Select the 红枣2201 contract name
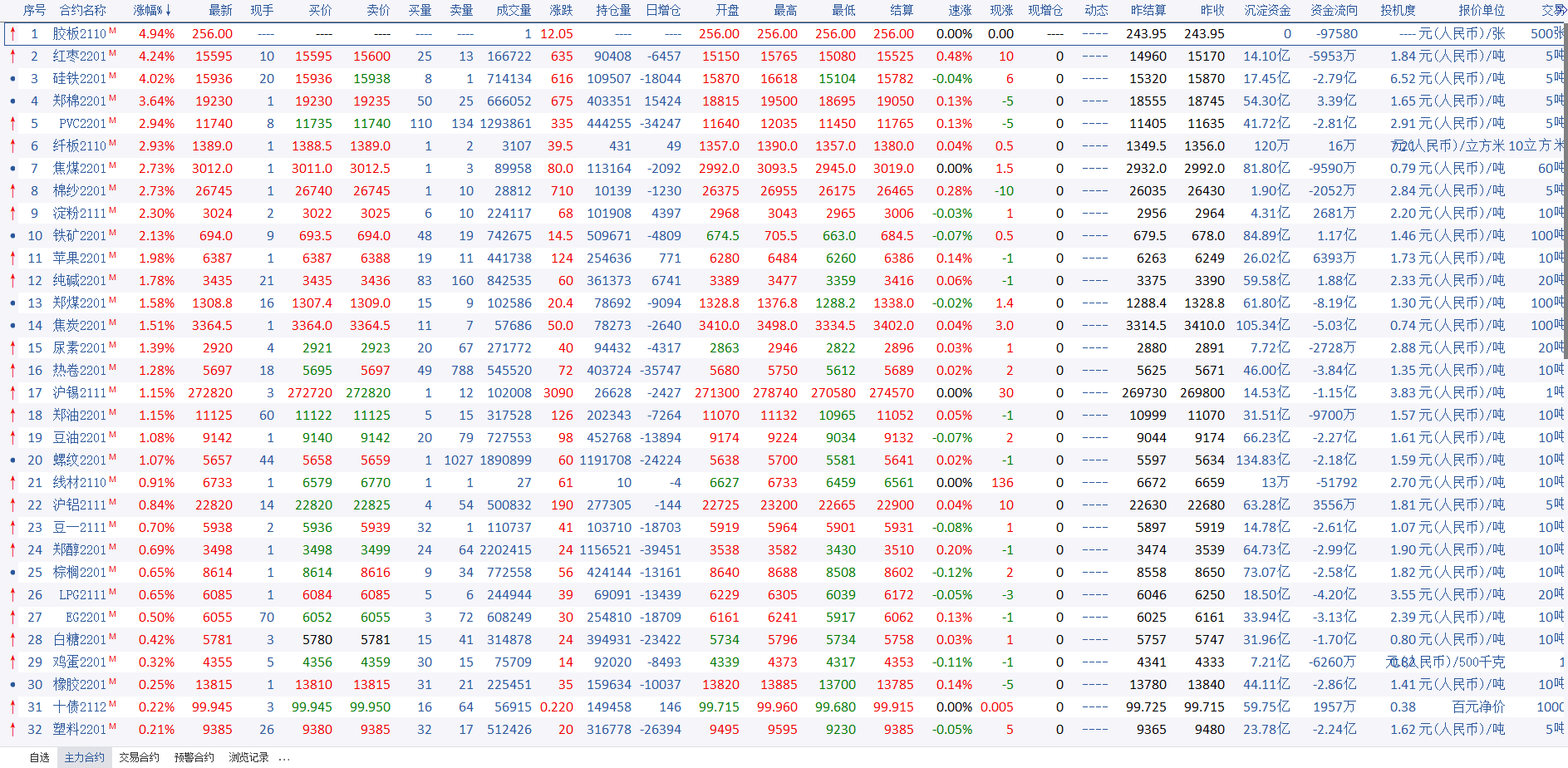Viewport: 1568px width, 768px height. click(x=79, y=57)
